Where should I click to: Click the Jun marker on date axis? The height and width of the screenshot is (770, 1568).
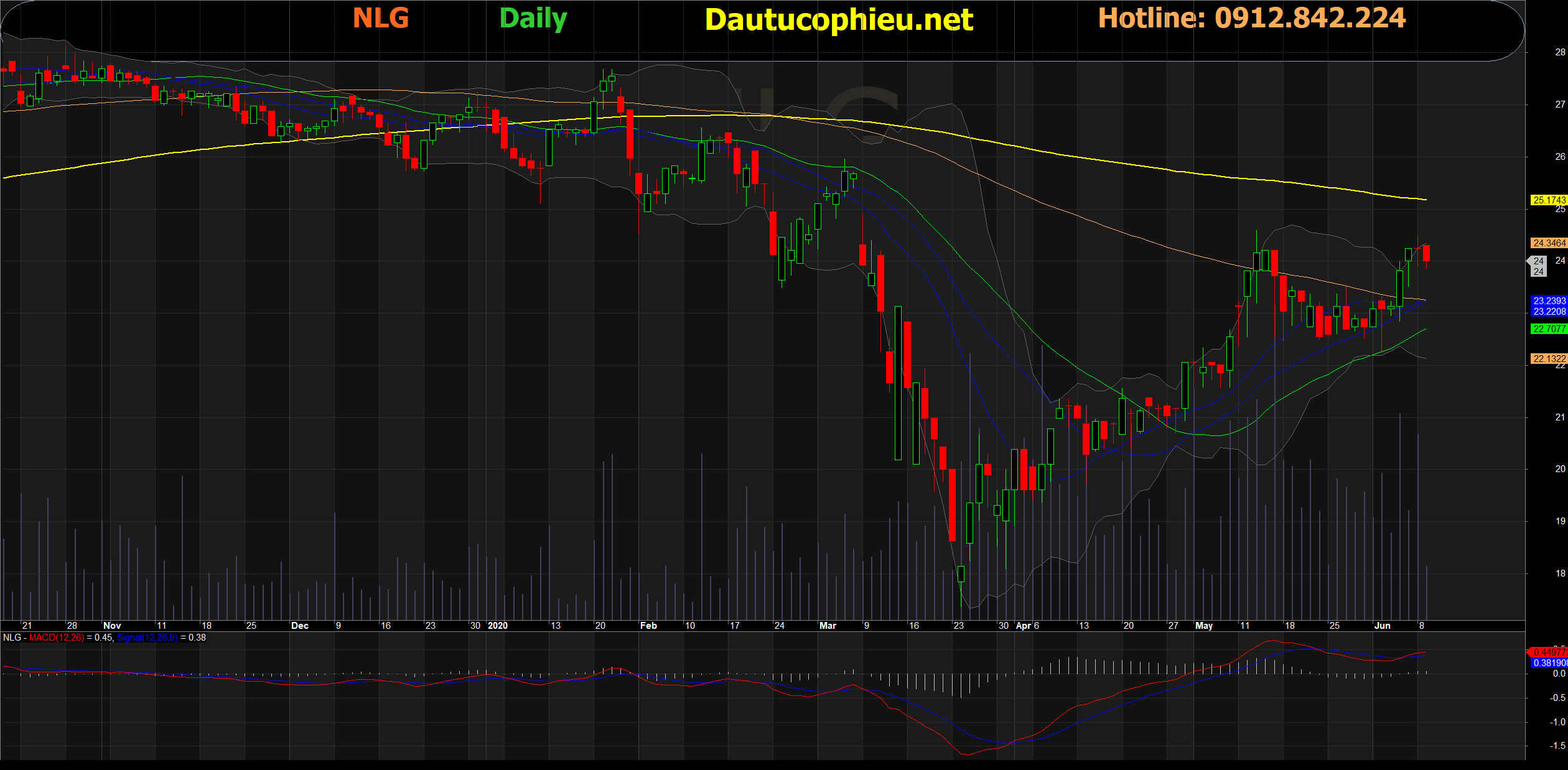pyautogui.click(x=1382, y=626)
